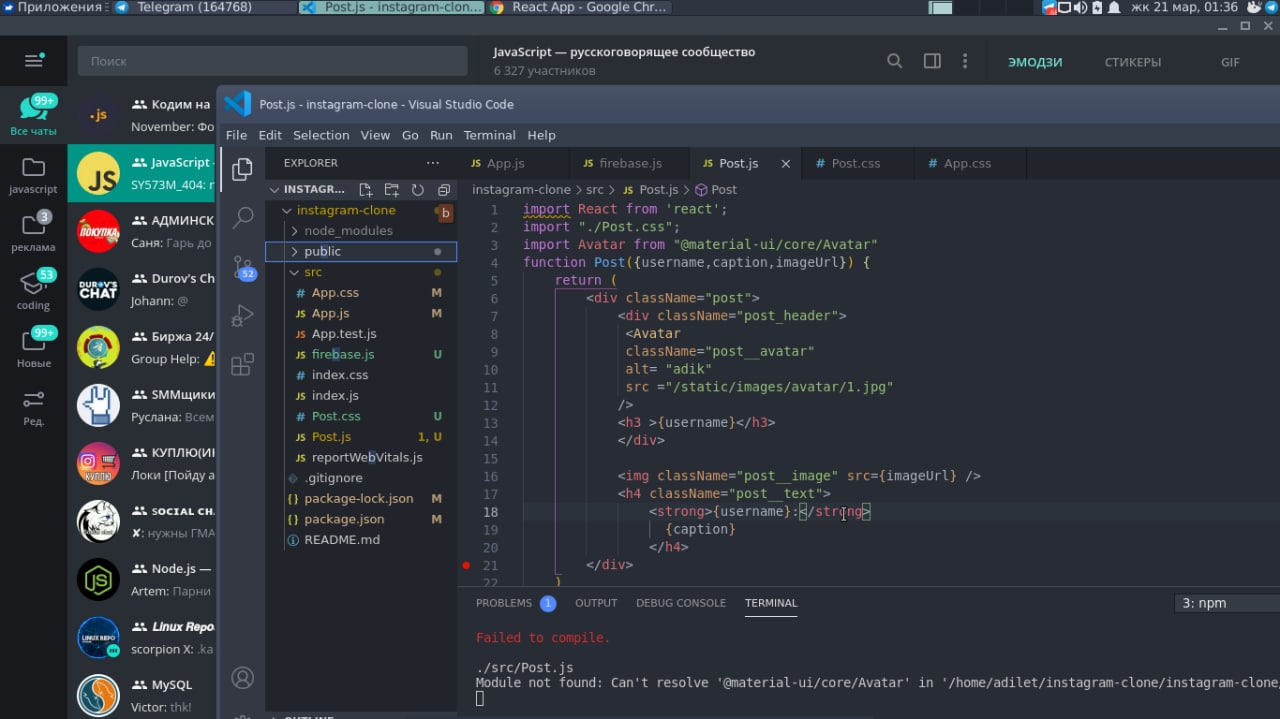The width and height of the screenshot is (1280, 719).
Task: Open the Terminal menu
Action: click(x=490, y=135)
